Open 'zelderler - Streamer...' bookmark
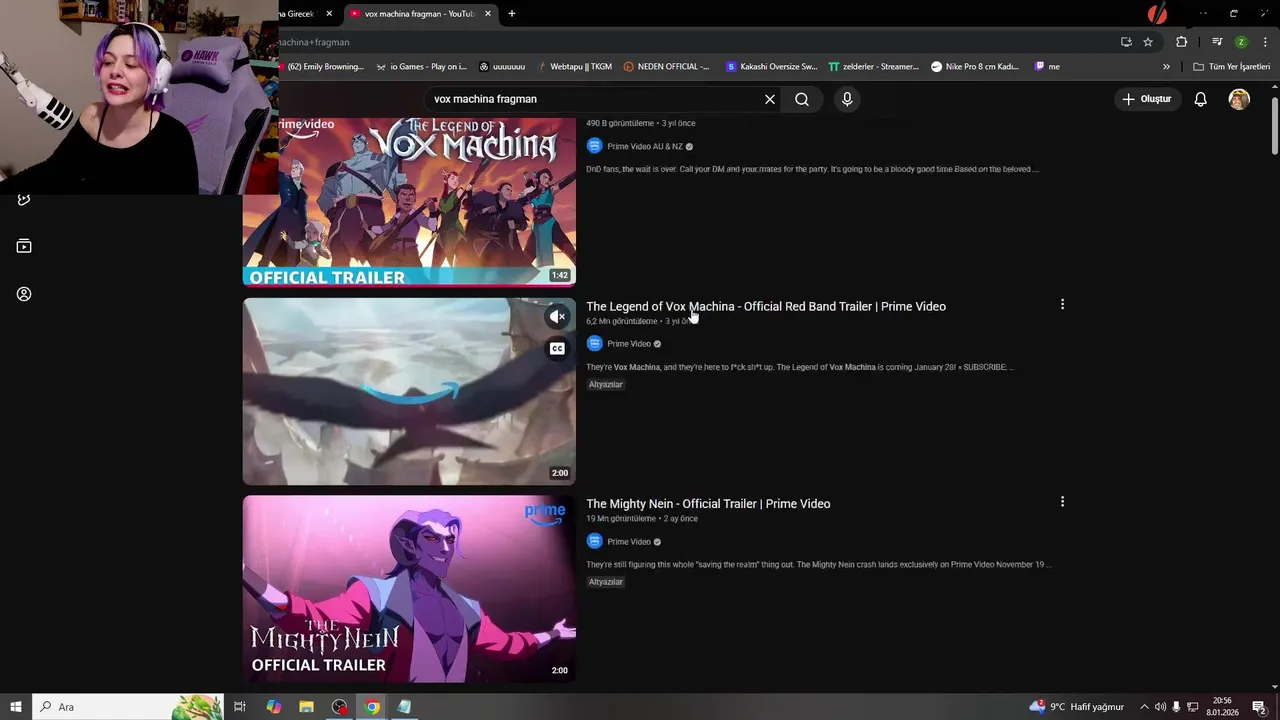The image size is (1280, 720). (x=874, y=67)
